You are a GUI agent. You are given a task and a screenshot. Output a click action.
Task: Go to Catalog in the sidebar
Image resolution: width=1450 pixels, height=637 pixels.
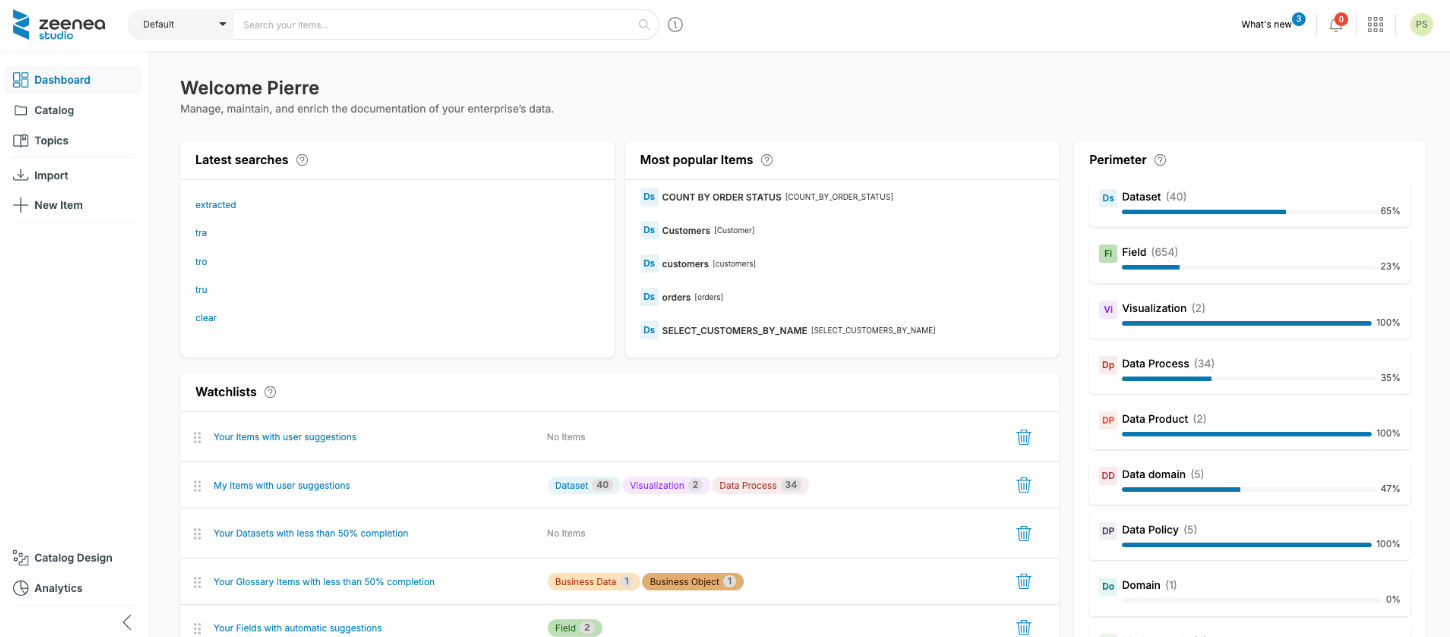tap(54, 110)
